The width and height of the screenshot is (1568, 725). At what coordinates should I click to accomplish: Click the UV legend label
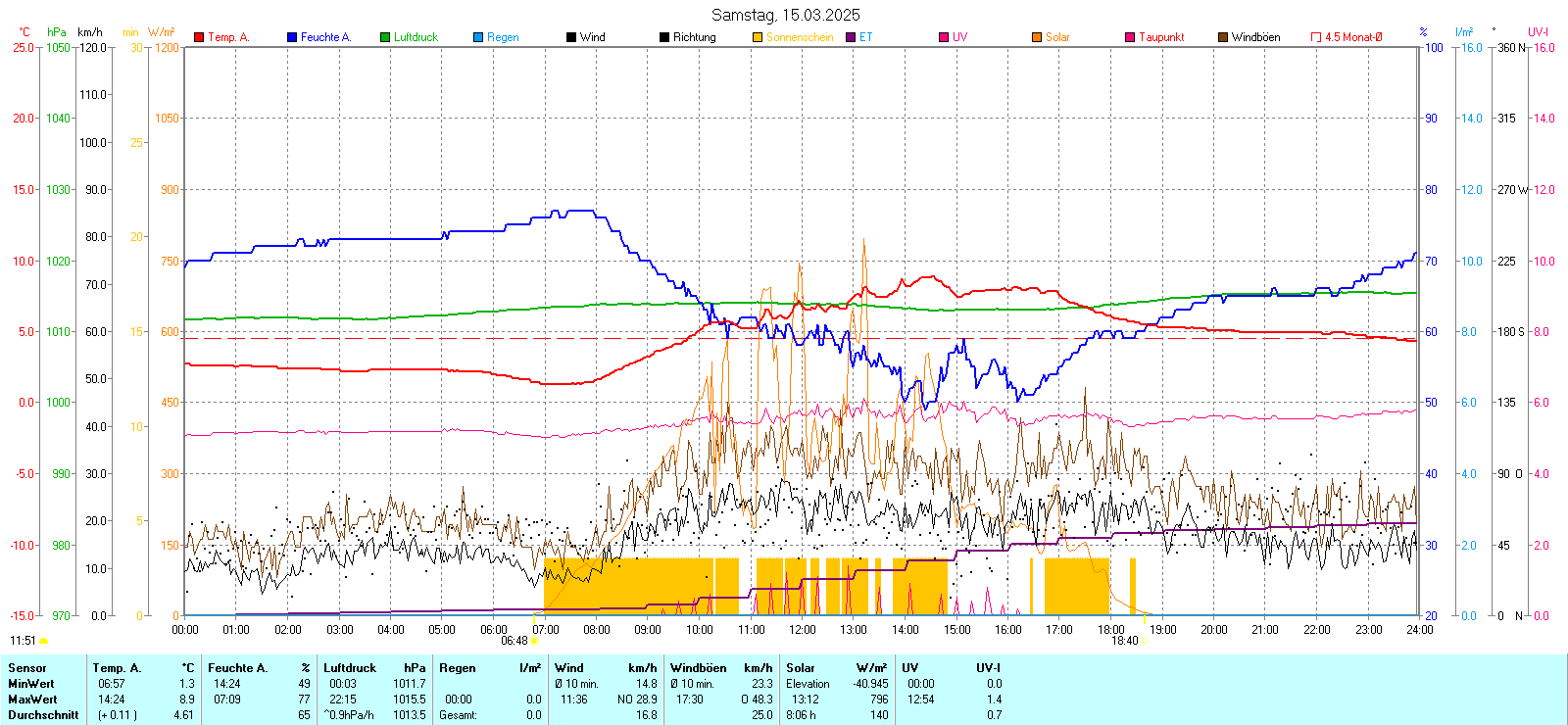pyautogui.click(x=959, y=37)
